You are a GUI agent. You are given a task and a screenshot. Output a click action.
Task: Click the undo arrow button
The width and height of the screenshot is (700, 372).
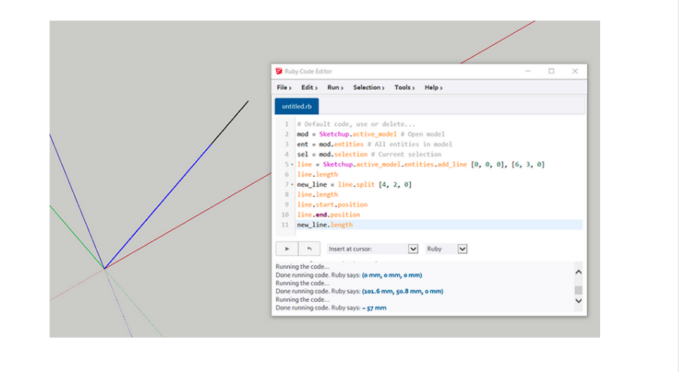click(x=309, y=249)
